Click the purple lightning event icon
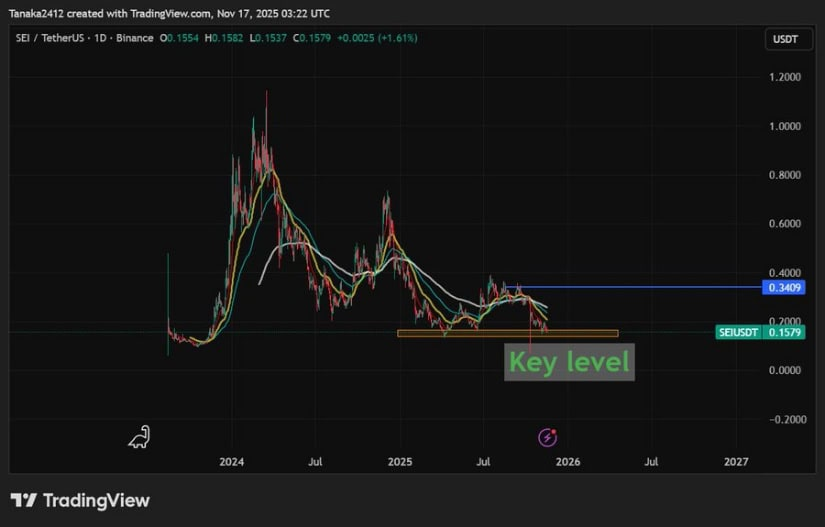 pyautogui.click(x=547, y=437)
